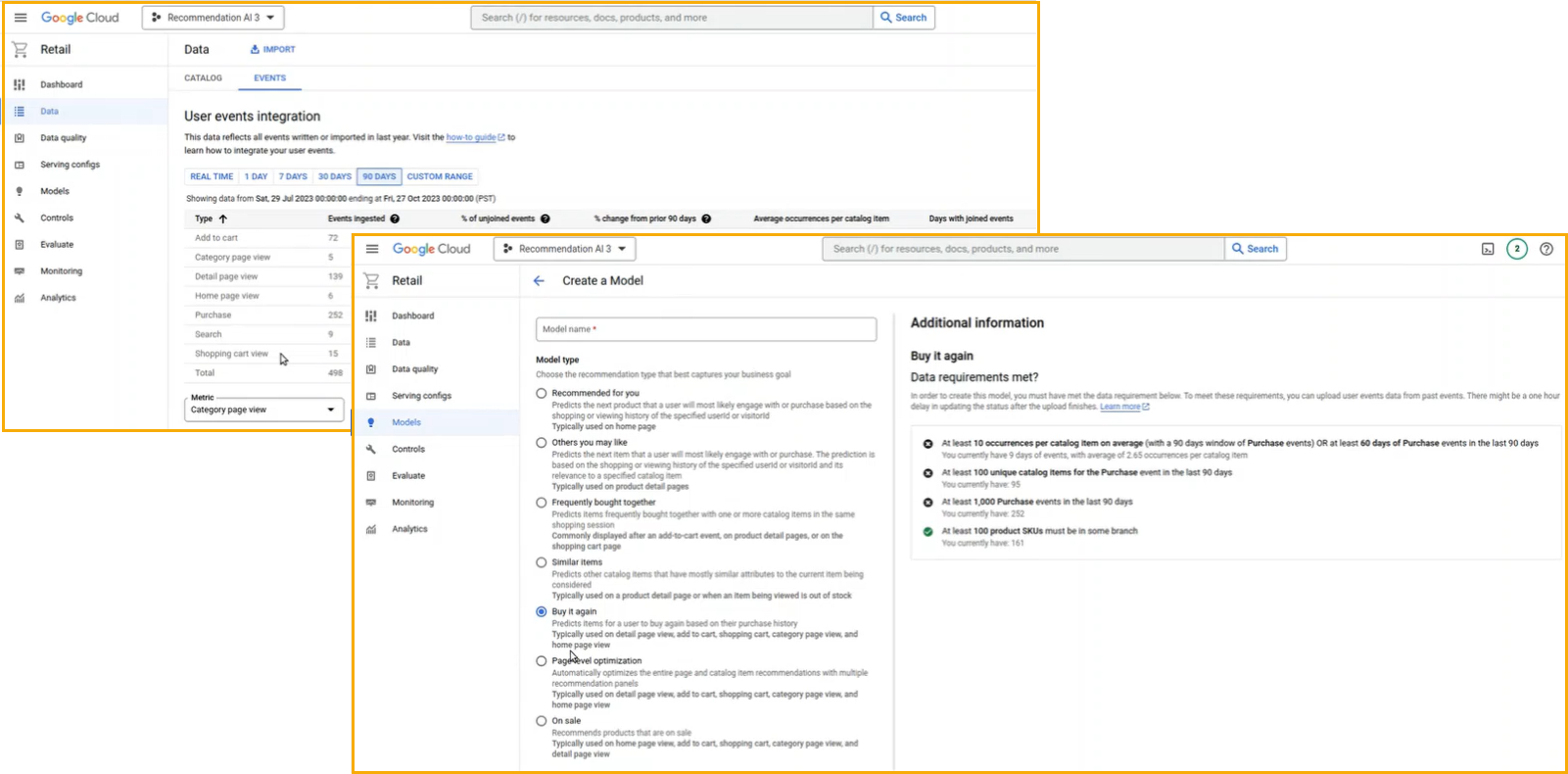
Task: Open the Recommendation AI 3 project selector in front window
Action: [x=564, y=249]
